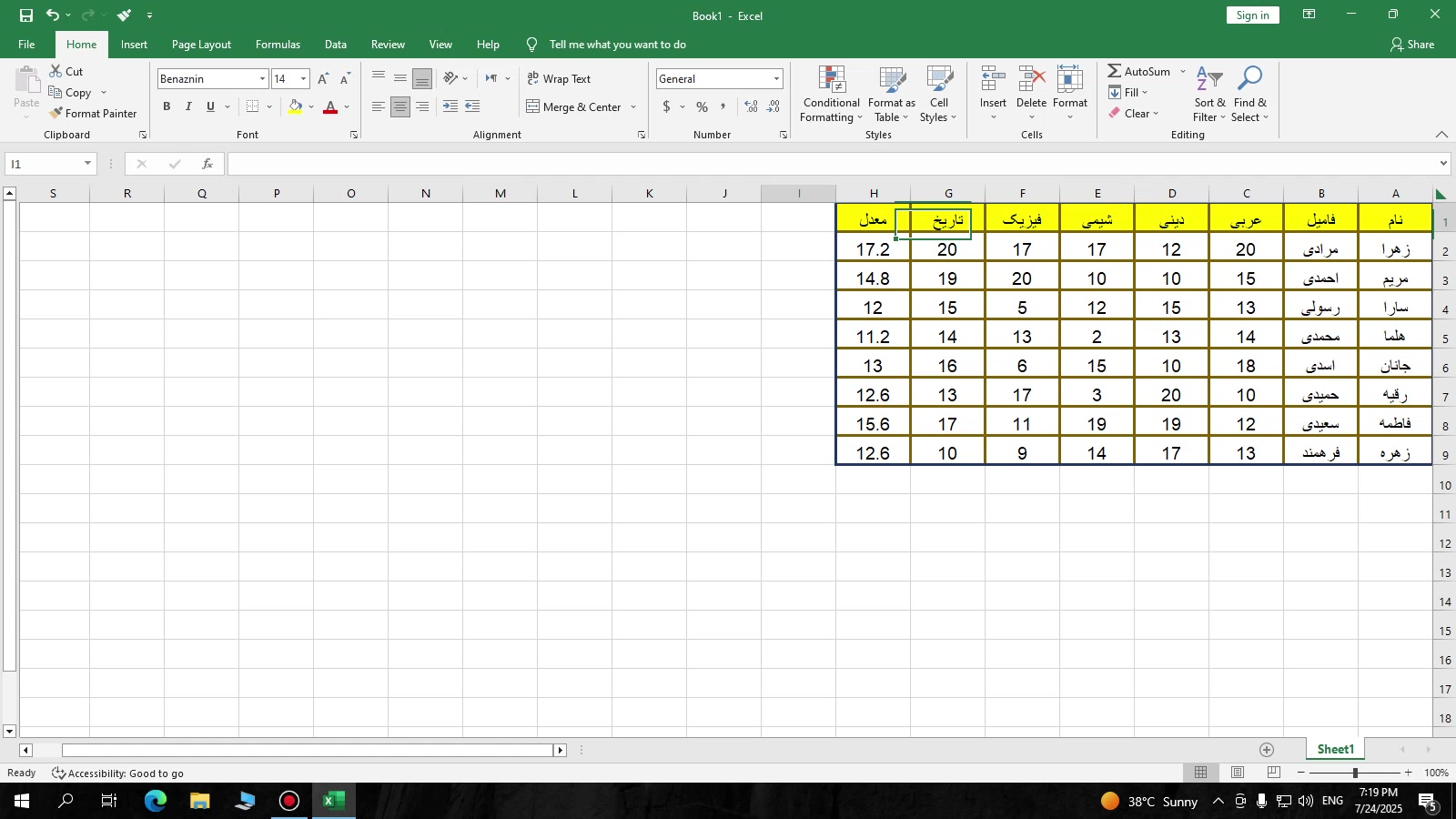1456x819 pixels.
Task: Open the font name dropdown showing Benaznin
Action: [x=262, y=79]
